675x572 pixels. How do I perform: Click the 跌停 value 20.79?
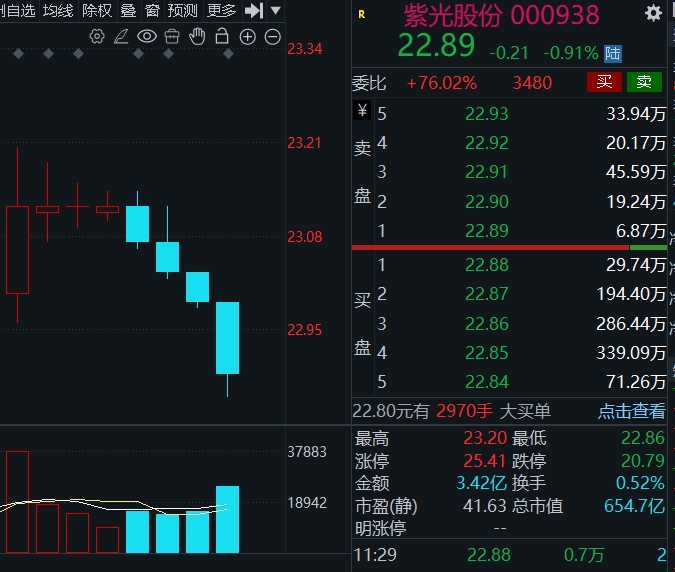click(x=643, y=461)
